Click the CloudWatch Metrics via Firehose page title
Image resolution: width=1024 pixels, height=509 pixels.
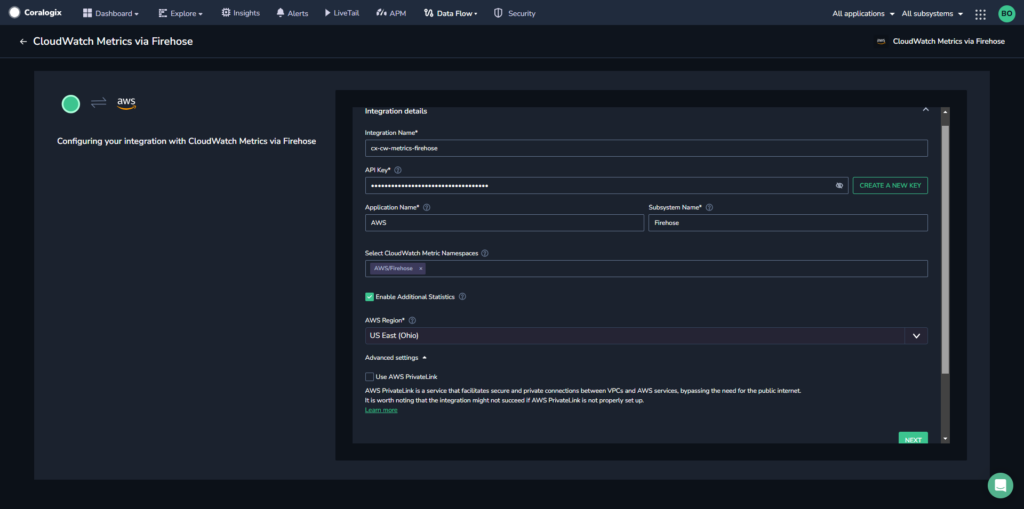113,41
